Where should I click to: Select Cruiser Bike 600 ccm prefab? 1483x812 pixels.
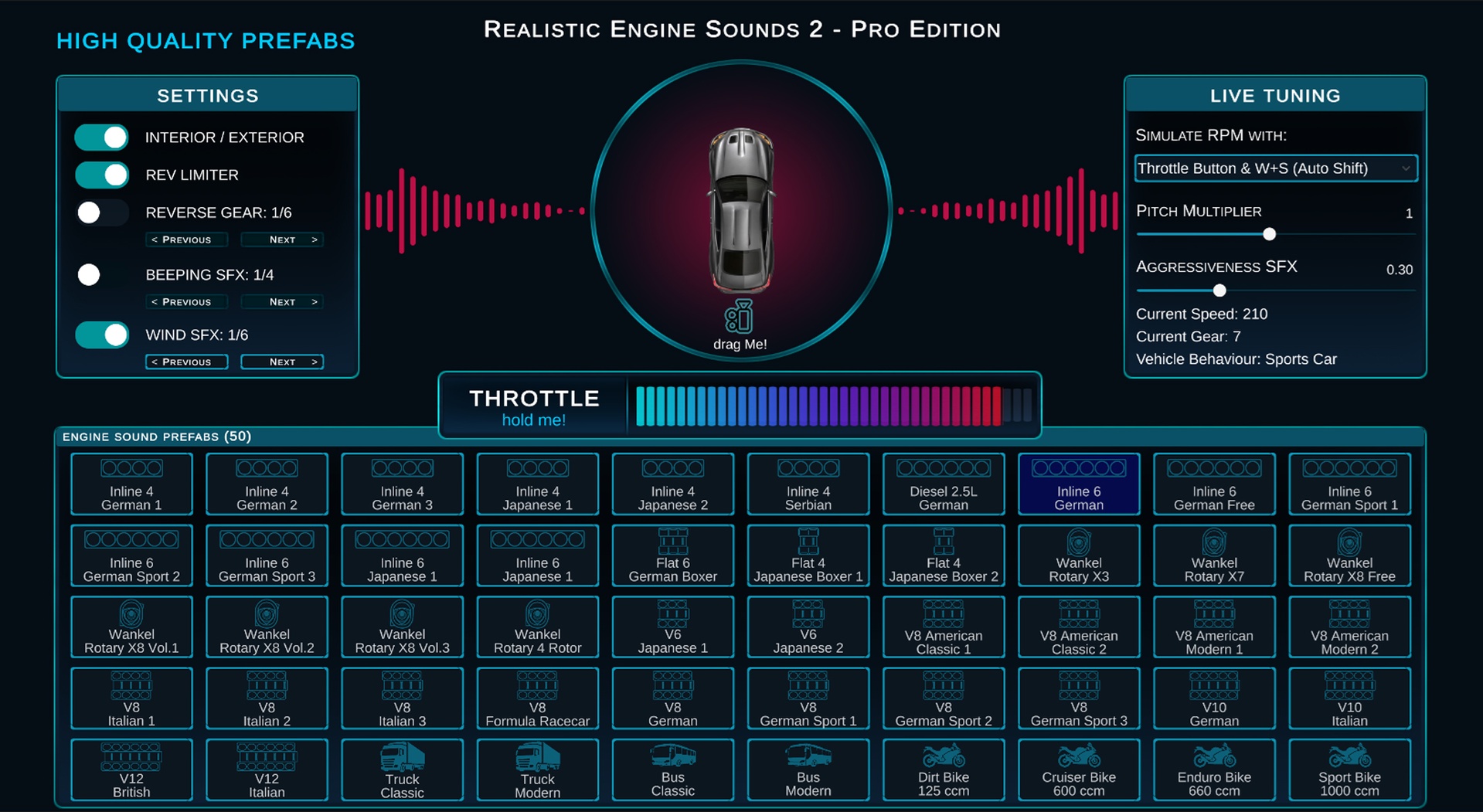click(1079, 770)
